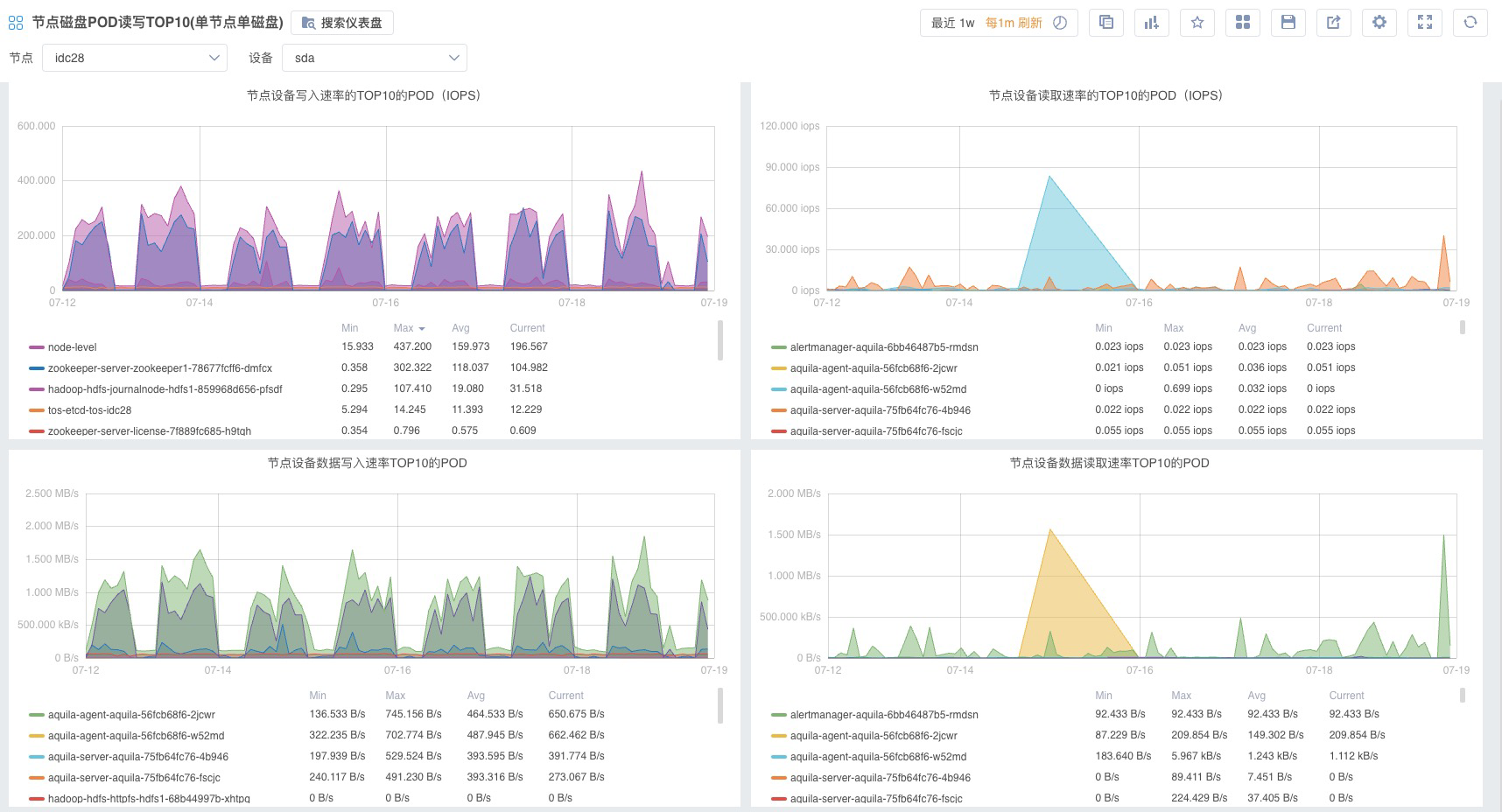
Task: Click the refresh dashboard icon
Action: click(1470, 23)
